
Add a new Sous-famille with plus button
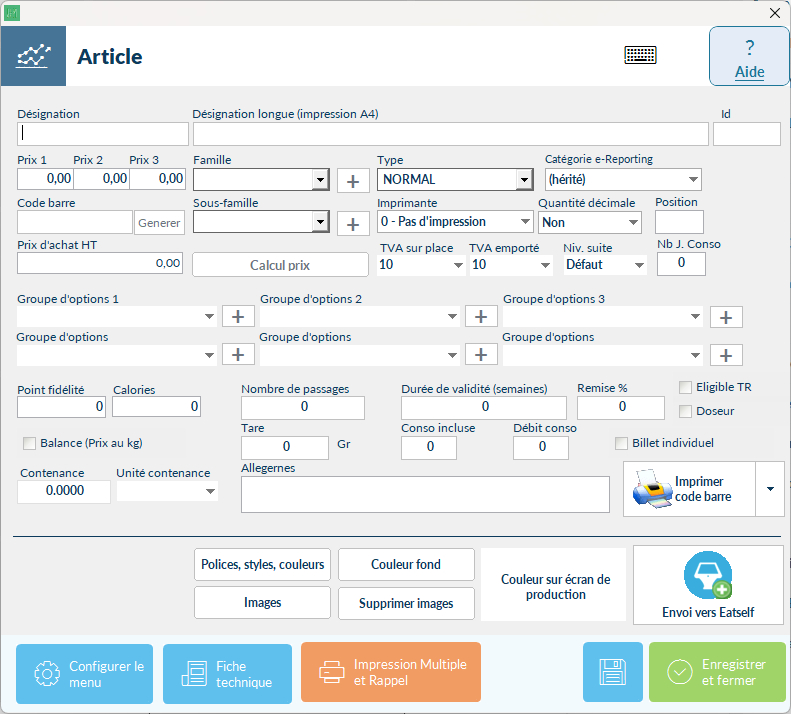coord(353,224)
